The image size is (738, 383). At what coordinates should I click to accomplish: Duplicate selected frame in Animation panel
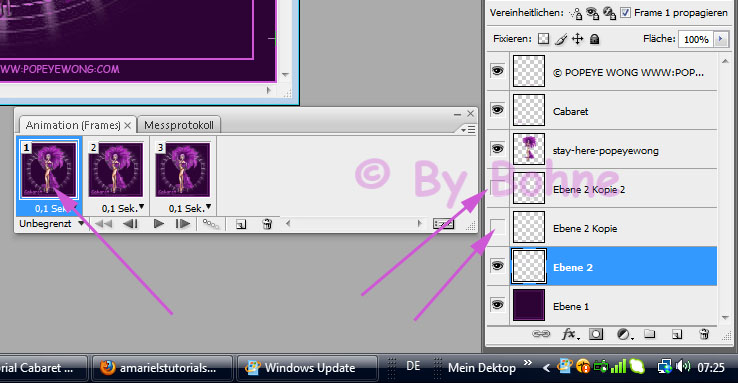point(241,224)
